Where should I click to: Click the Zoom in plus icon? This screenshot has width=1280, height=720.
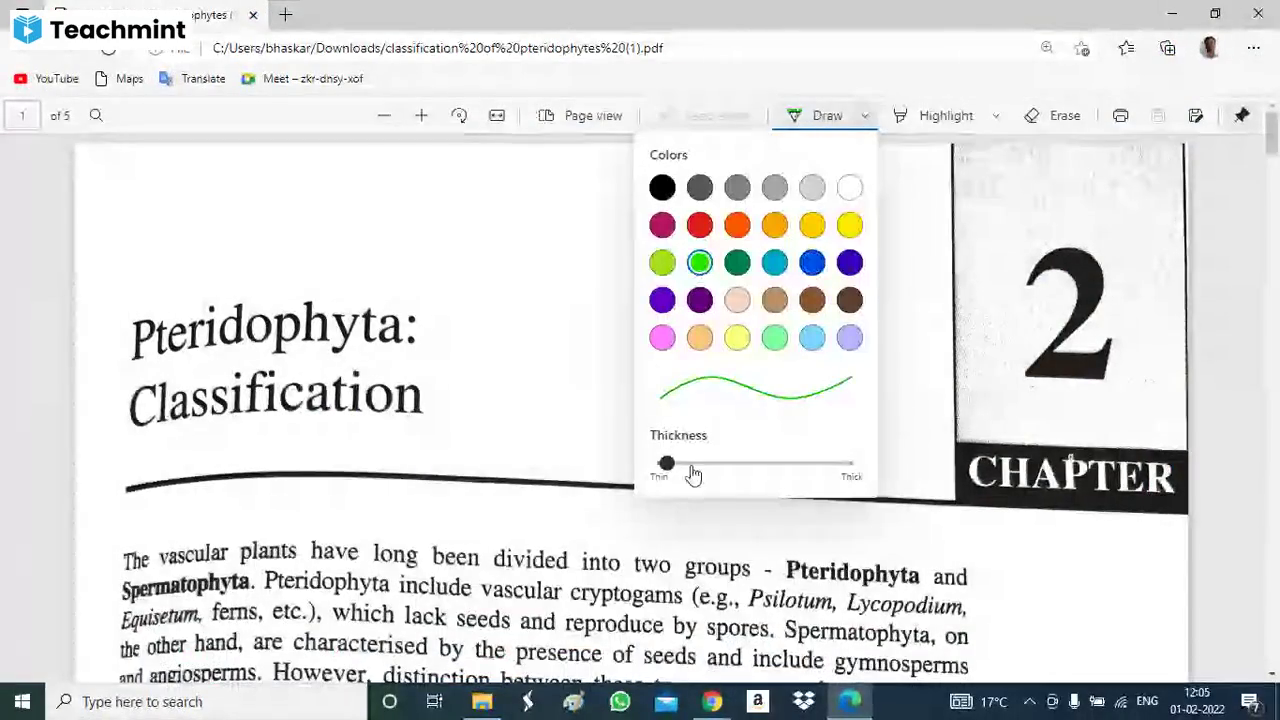click(421, 116)
